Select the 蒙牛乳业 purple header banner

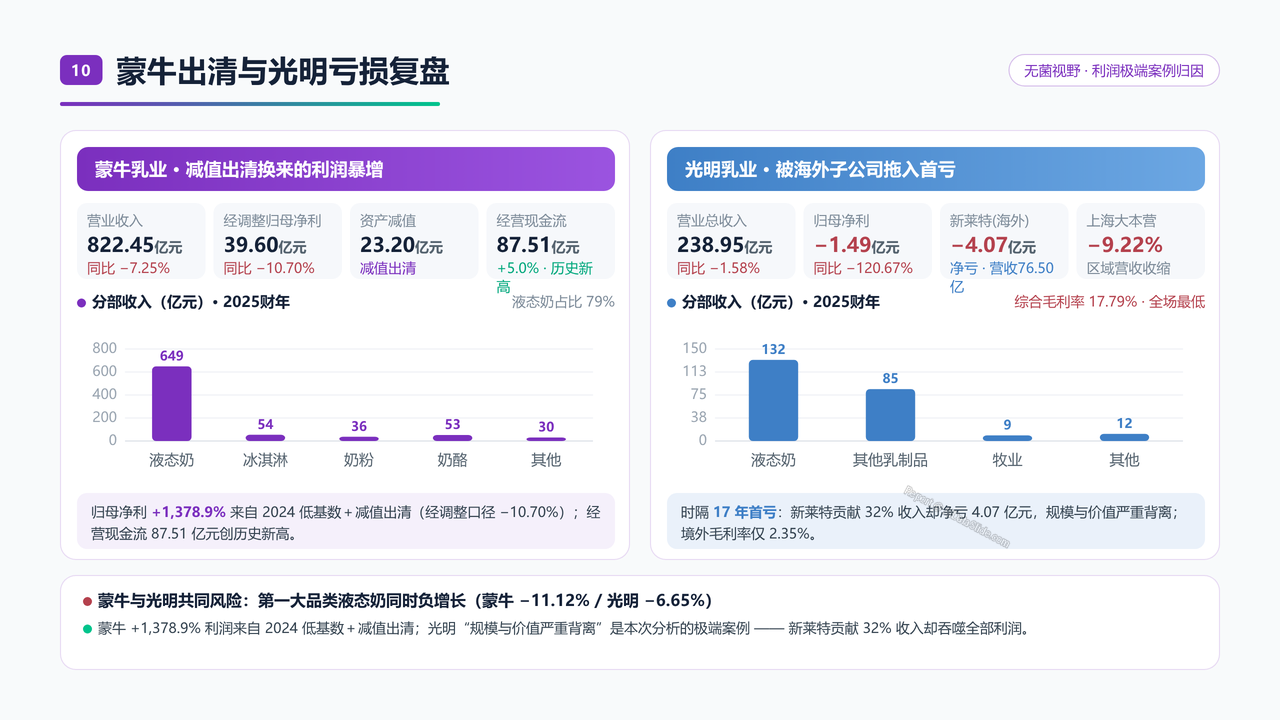346,169
